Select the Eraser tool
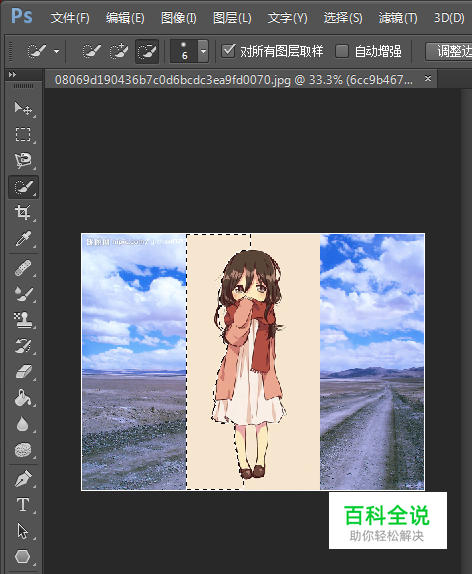This screenshot has height=574, width=472. click(x=23, y=372)
